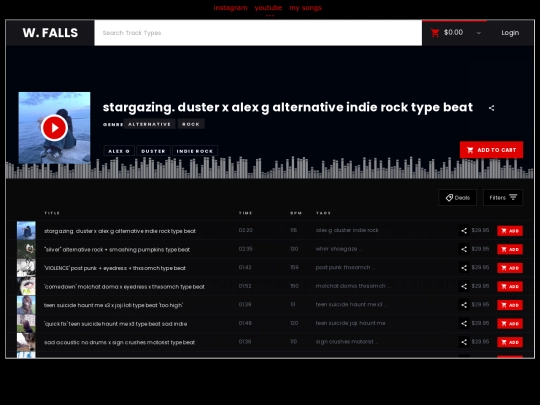Image resolution: width=540 pixels, height=405 pixels.
Task: Share the 'VIOLENCE' post punk track
Action: (464, 268)
